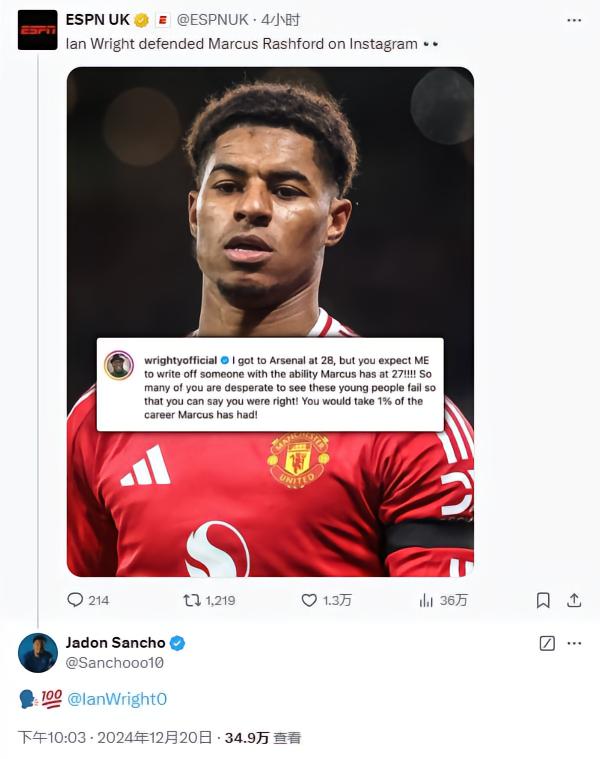Click the ESPN affiliate badge icon
600x759 pixels.
[x=163, y=20]
